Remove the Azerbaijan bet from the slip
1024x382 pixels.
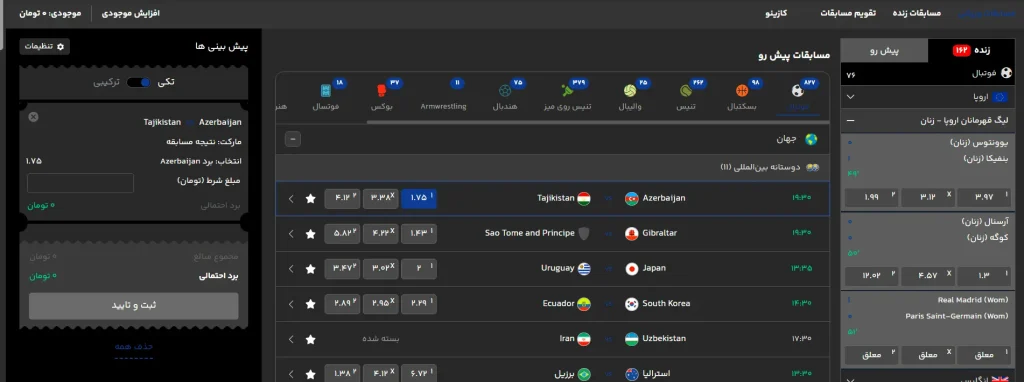[33, 117]
